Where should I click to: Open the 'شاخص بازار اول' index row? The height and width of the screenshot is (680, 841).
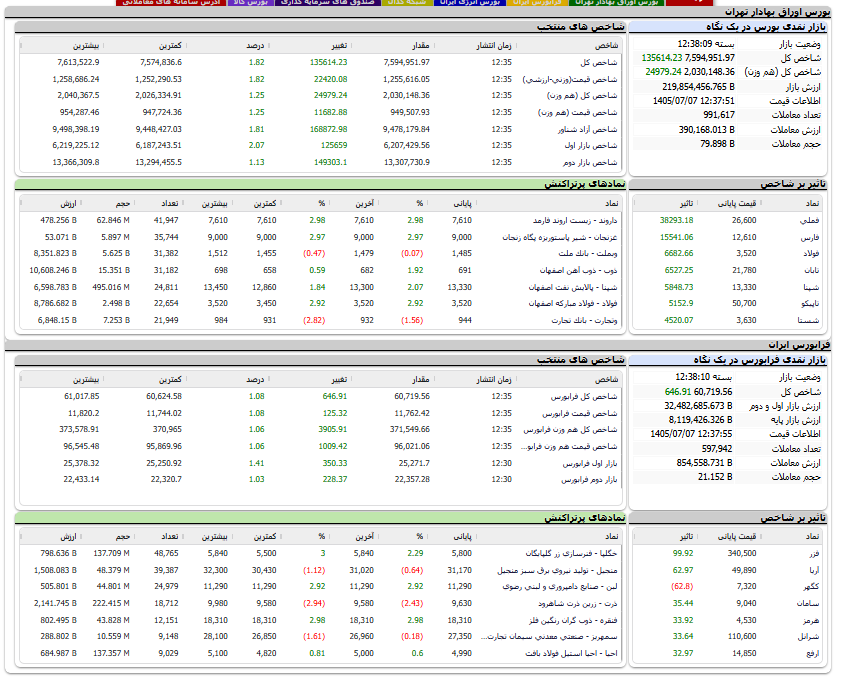321,145
